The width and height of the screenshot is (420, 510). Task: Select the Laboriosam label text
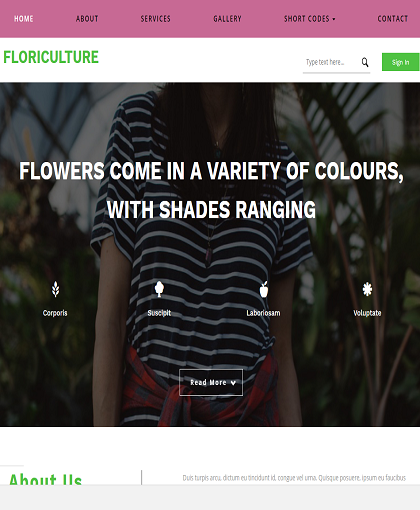tap(263, 313)
